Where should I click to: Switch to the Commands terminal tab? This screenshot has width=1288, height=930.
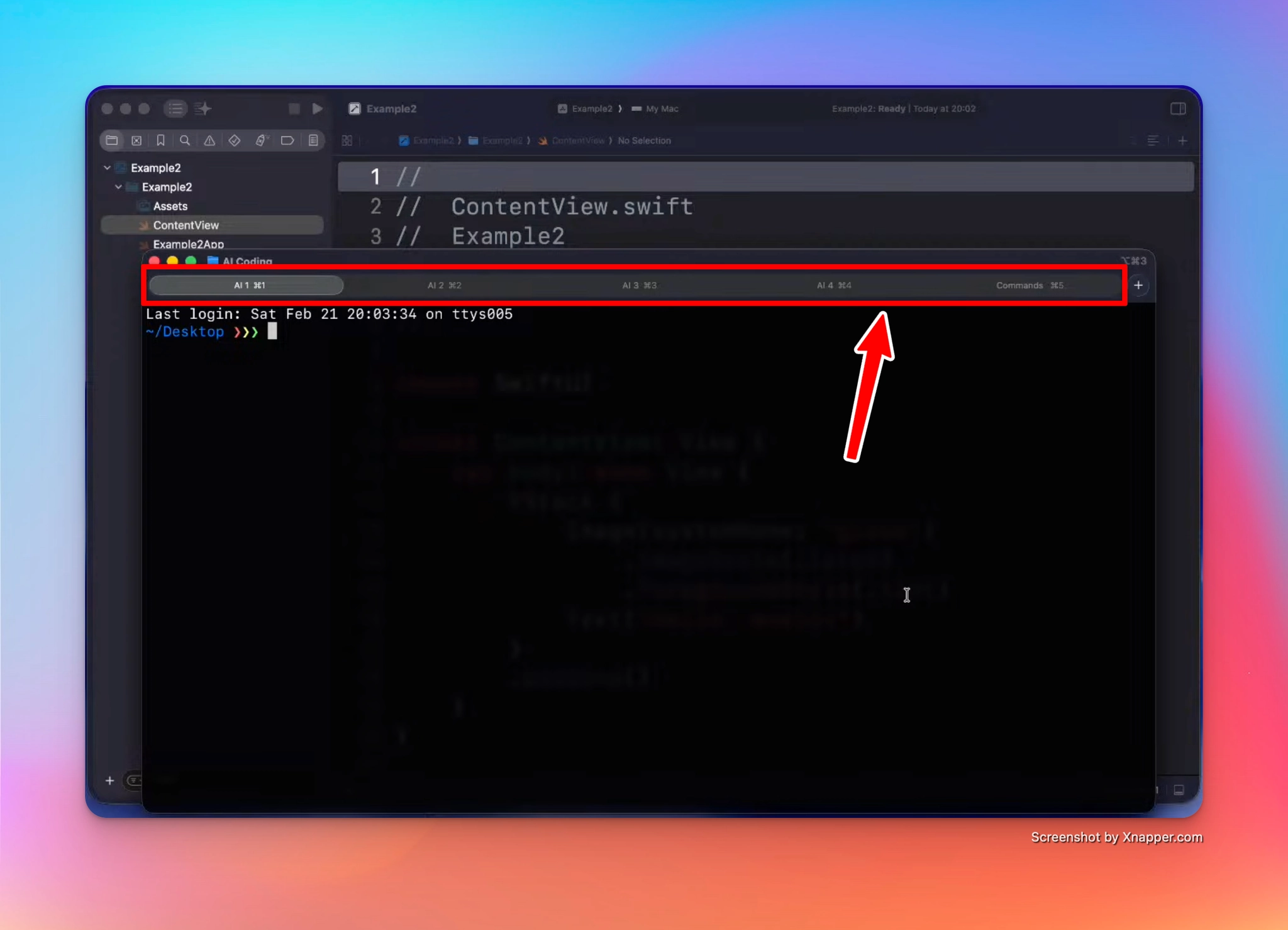click(x=1029, y=285)
